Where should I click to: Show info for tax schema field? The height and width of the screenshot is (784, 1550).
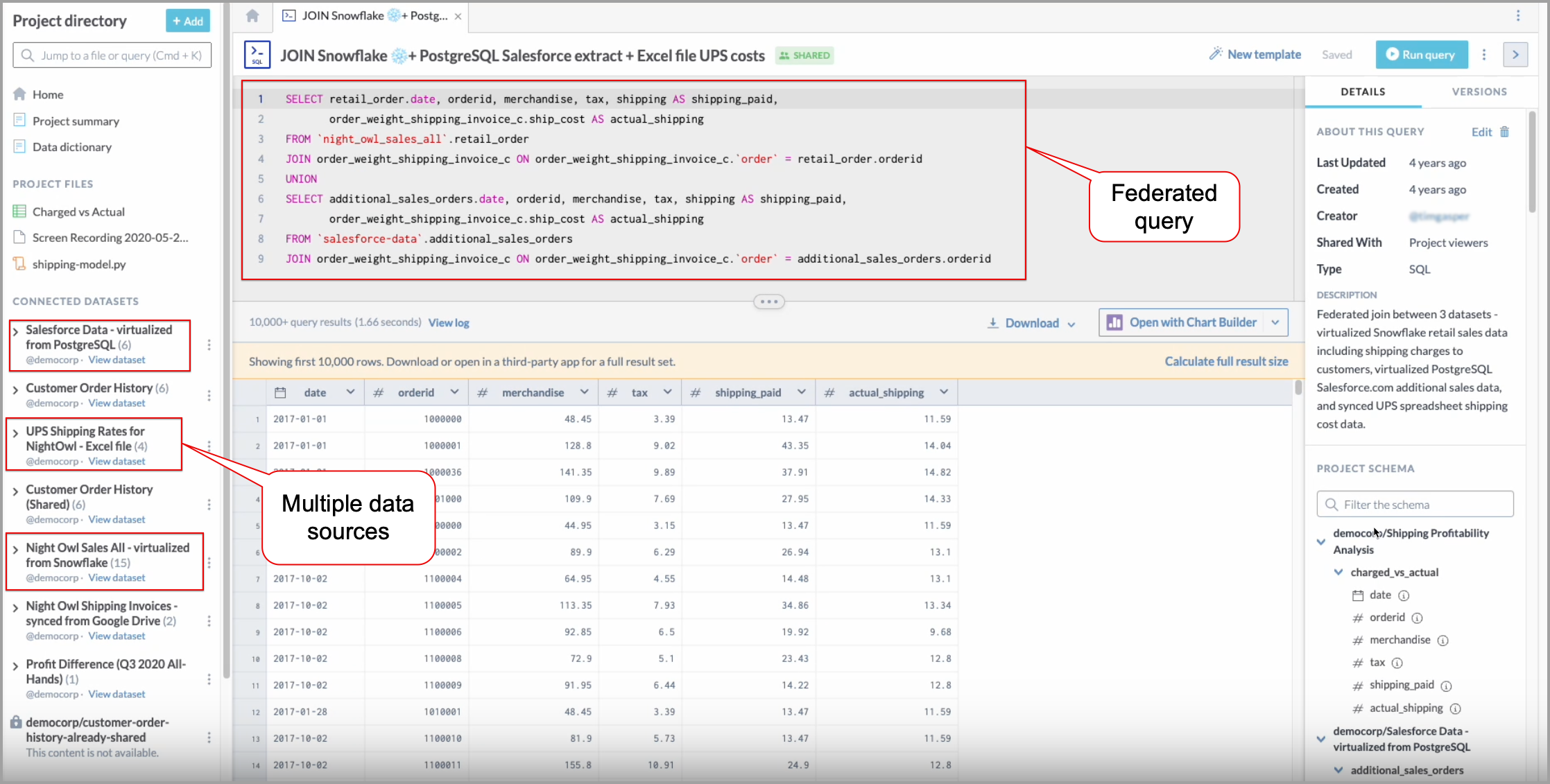(1397, 663)
